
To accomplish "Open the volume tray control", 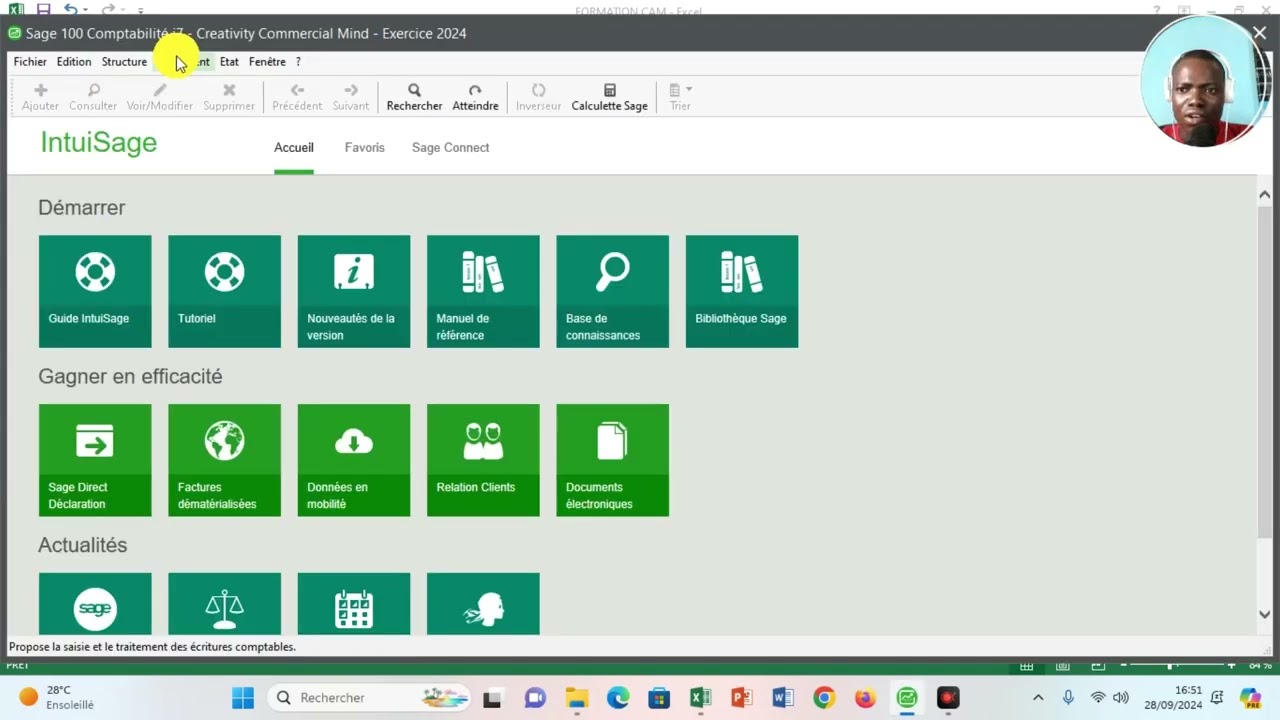I will tap(1121, 698).
